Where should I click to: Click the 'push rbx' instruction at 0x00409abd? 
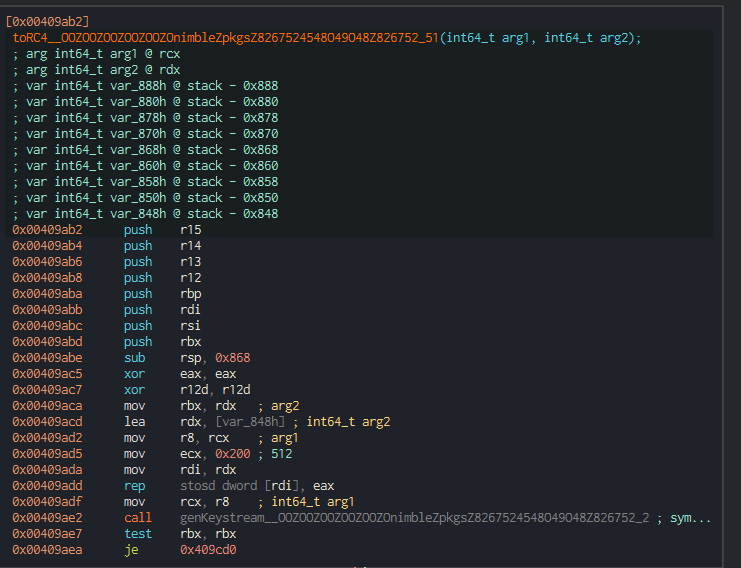[163, 342]
